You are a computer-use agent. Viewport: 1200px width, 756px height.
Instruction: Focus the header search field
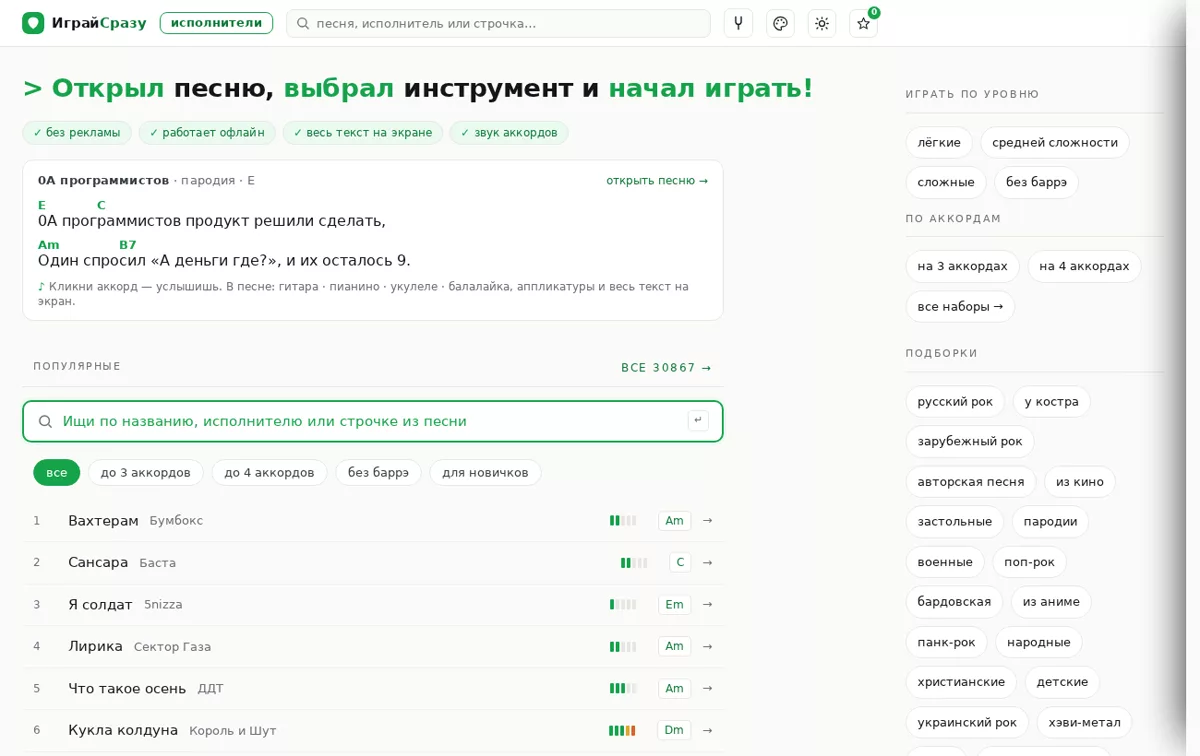click(498, 23)
